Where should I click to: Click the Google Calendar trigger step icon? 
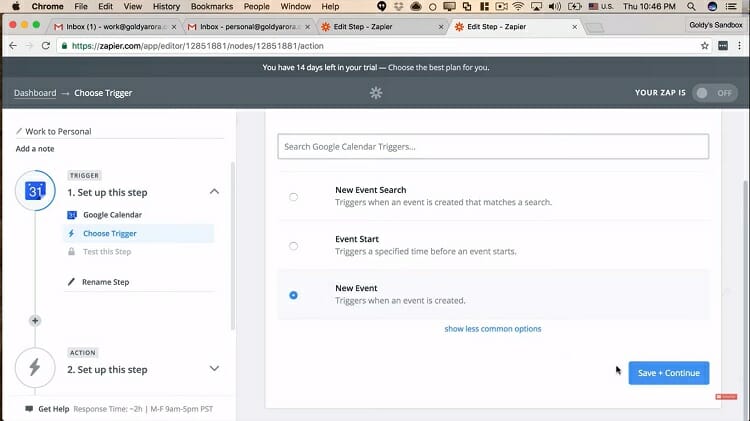(x=35, y=190)
